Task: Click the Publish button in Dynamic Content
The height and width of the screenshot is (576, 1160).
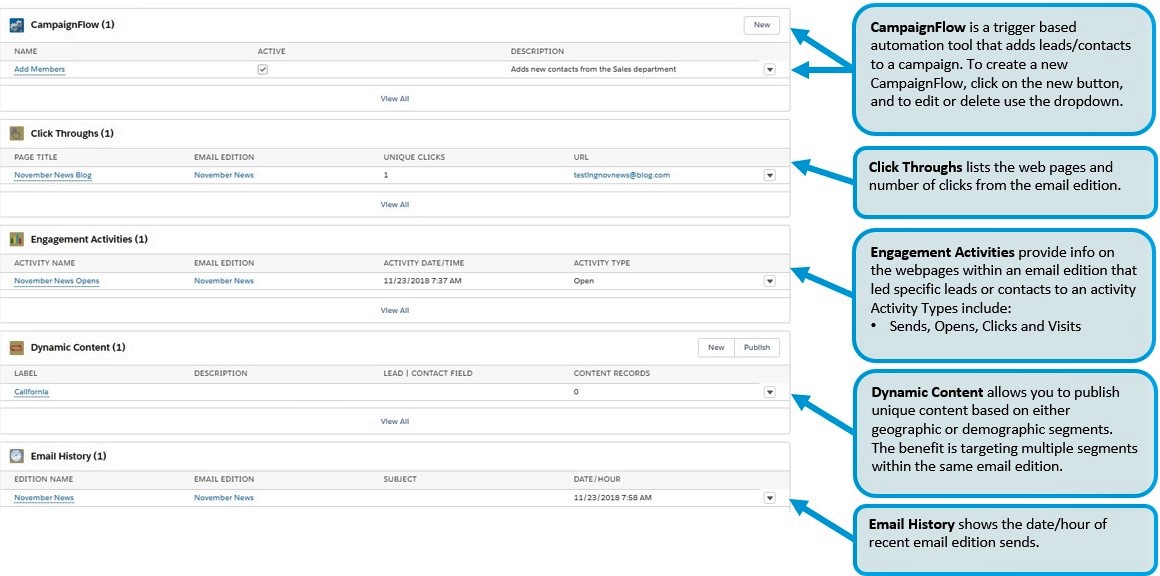Action: (757, 347)
